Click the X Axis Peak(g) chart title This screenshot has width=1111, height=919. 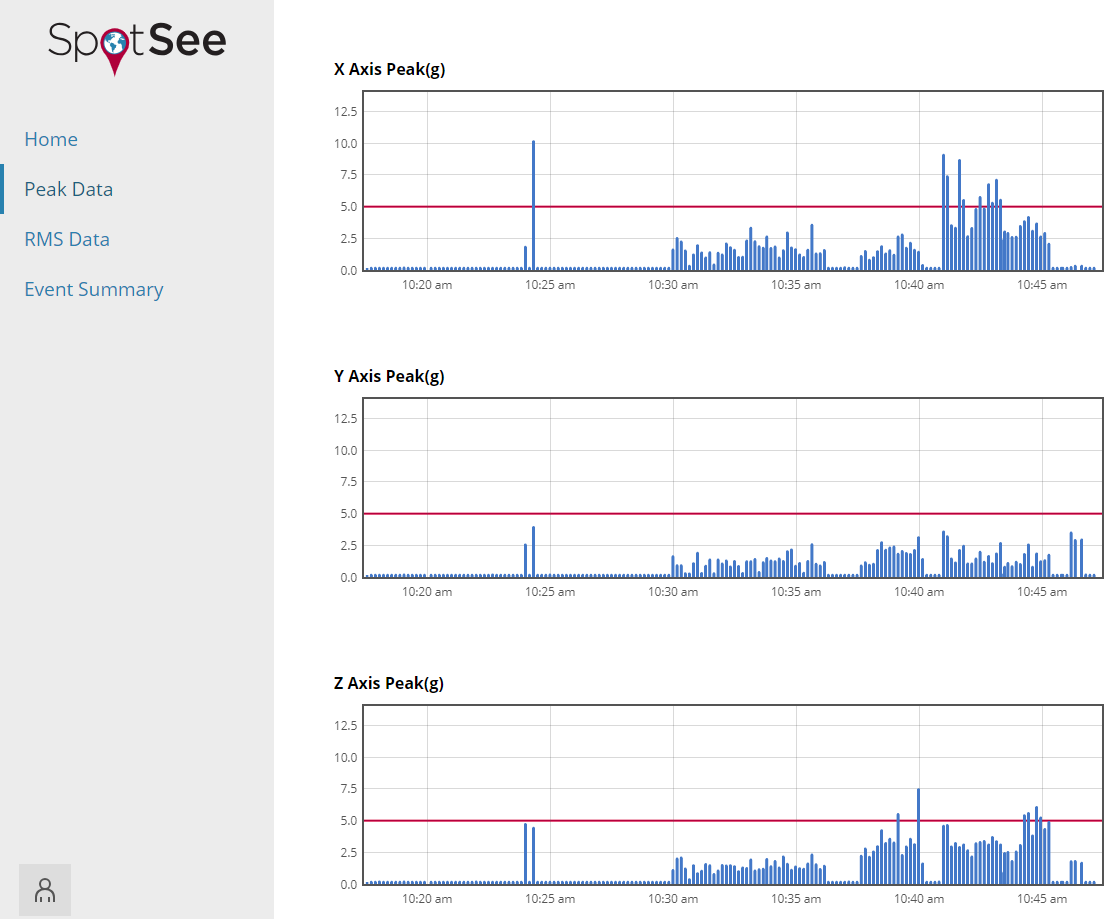[x=390, y=69]
